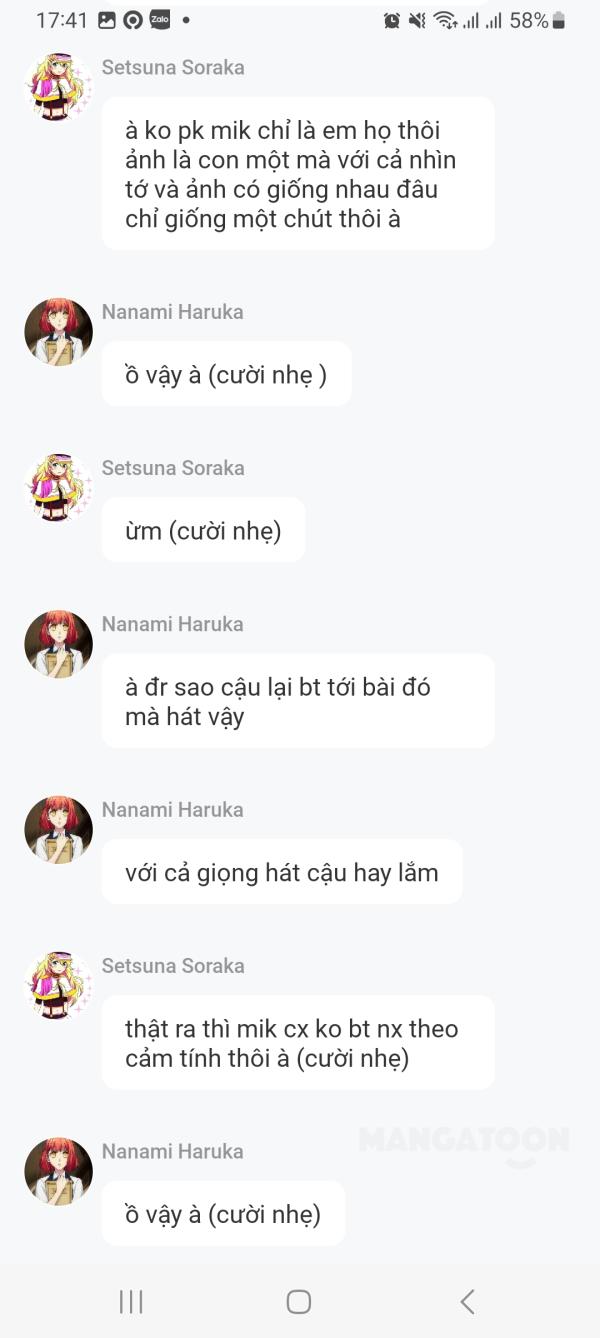The image size is (600, 1338).
Task: Open Setsuna Soraka's avatar on first message
Action: coord(58,87)
